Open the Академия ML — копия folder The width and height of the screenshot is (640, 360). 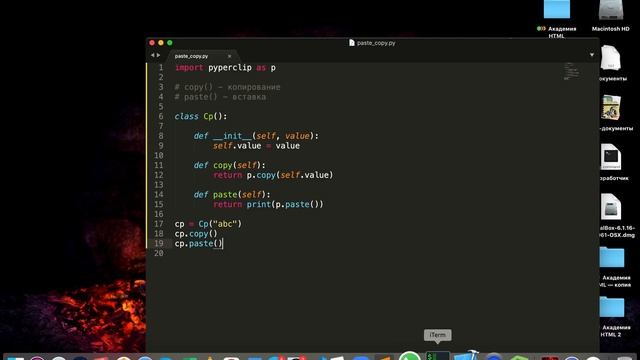click(612, 258)
